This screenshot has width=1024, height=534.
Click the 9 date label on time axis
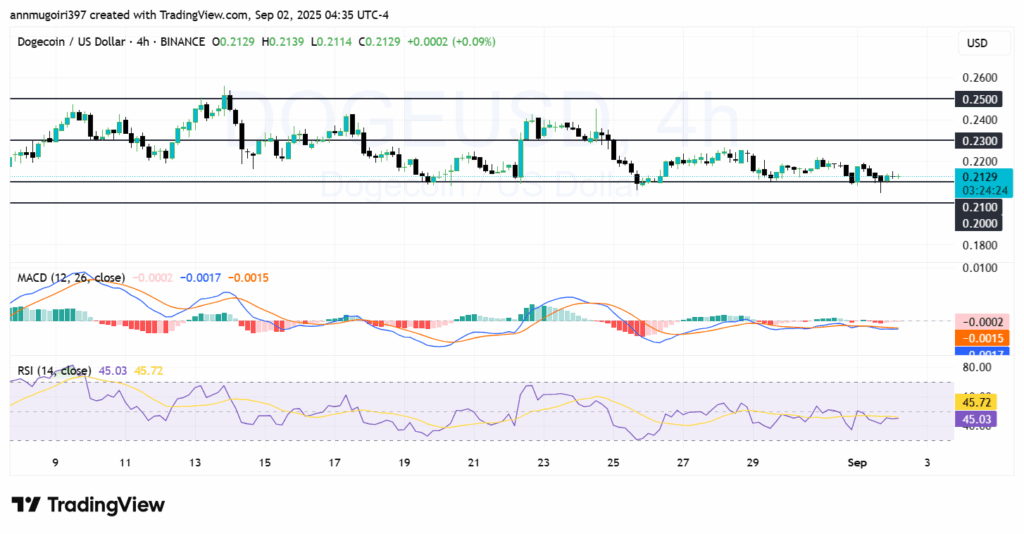click(x=56, y=463)
